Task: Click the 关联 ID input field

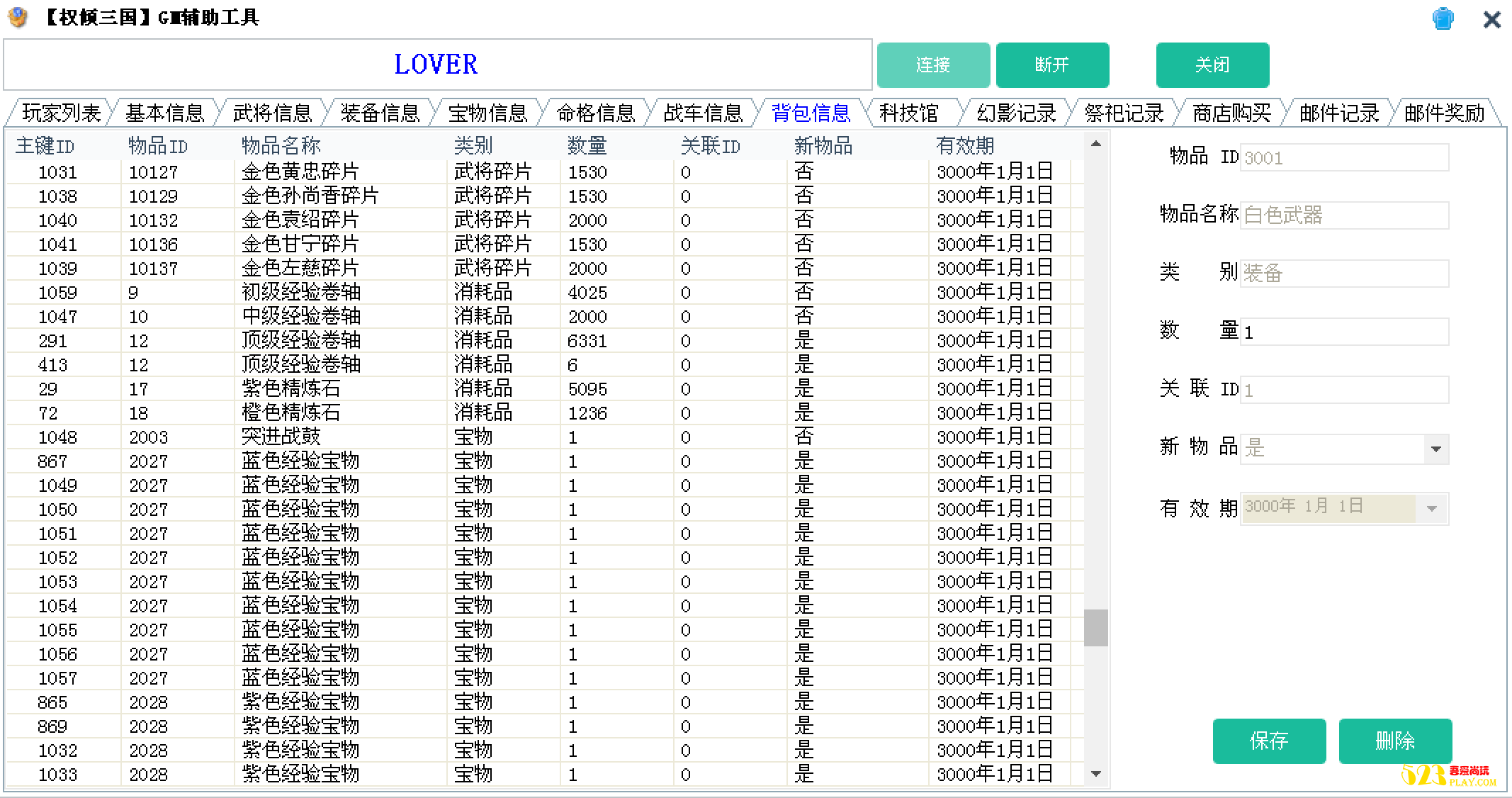Action: [1345, 390]
